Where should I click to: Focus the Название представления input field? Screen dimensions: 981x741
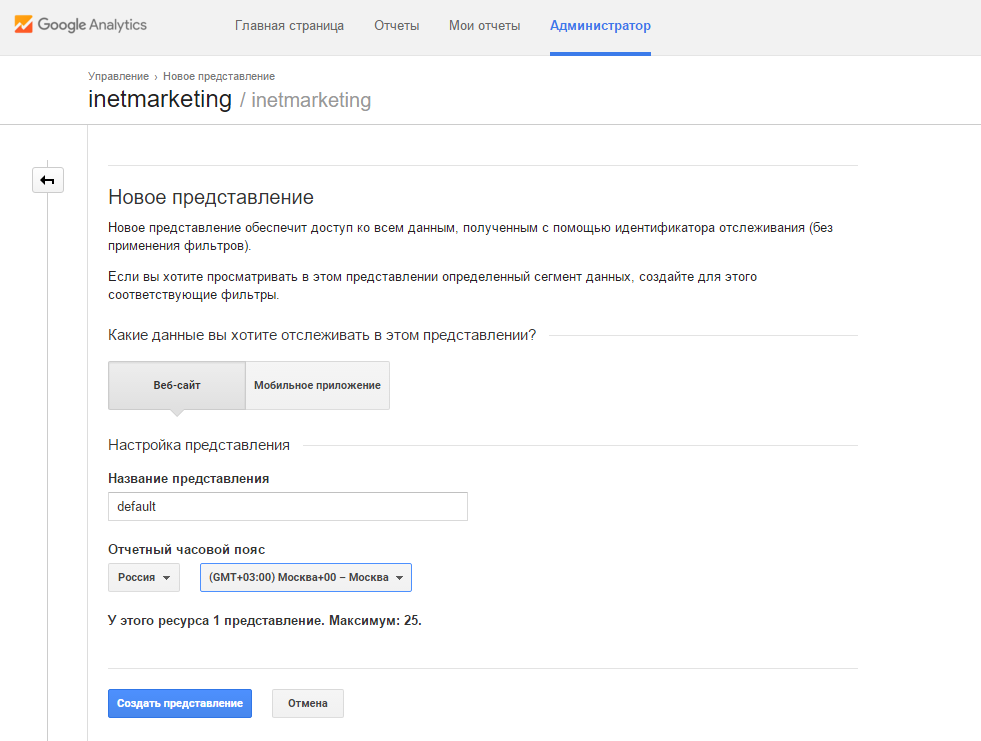point(288,506)
